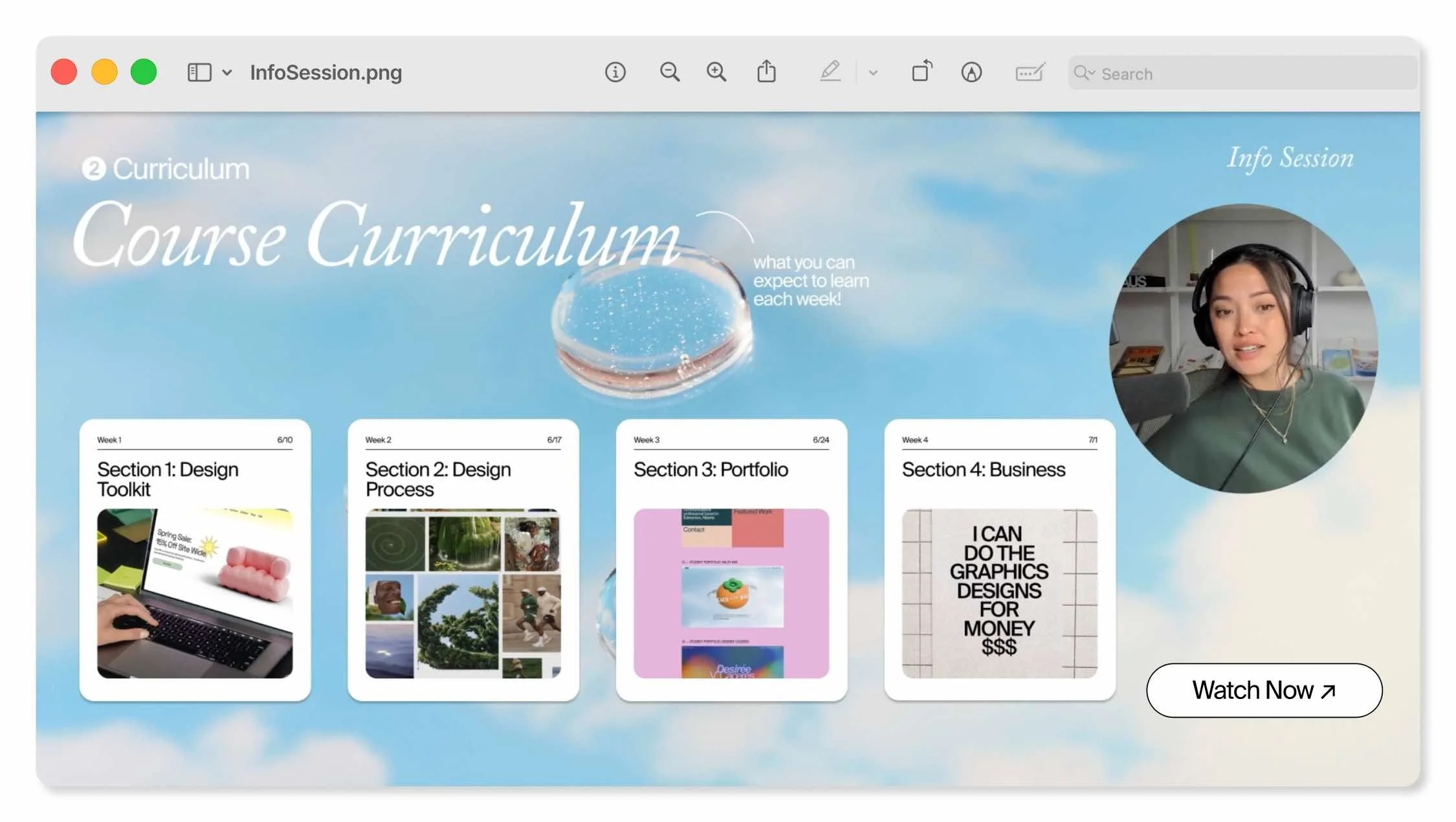Select the Highlight pen tool

pyautogui.click(x=830, y=72)
